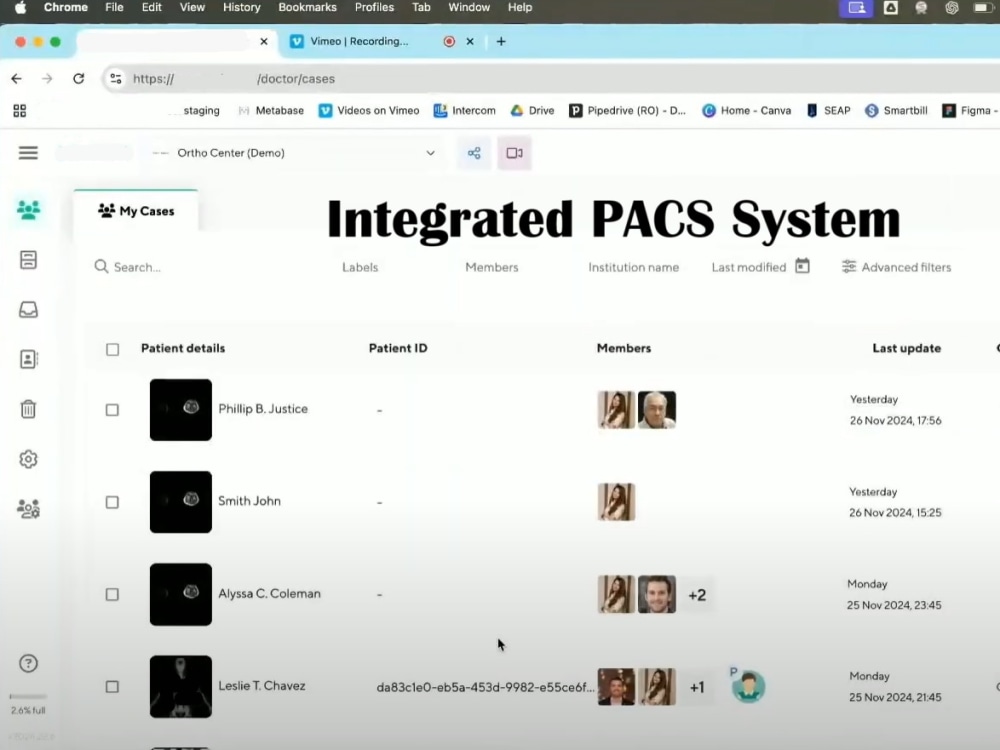Click the storage usage bar 2.6% full
This screenshot has height=750, width=1000.
pyautogui.click(x=28, y=696)
